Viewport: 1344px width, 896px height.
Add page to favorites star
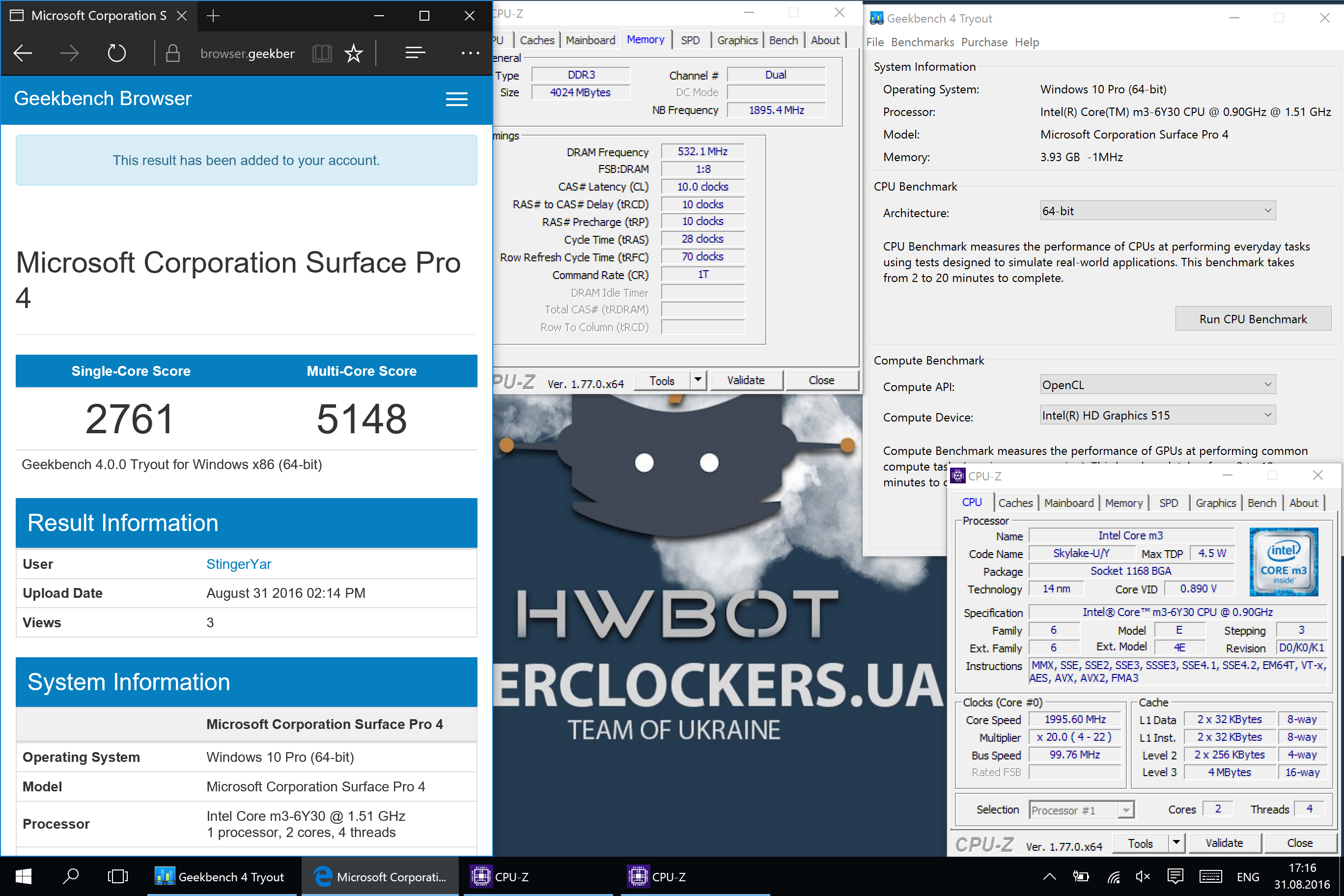pyautogui.click(x=354, y=53)
